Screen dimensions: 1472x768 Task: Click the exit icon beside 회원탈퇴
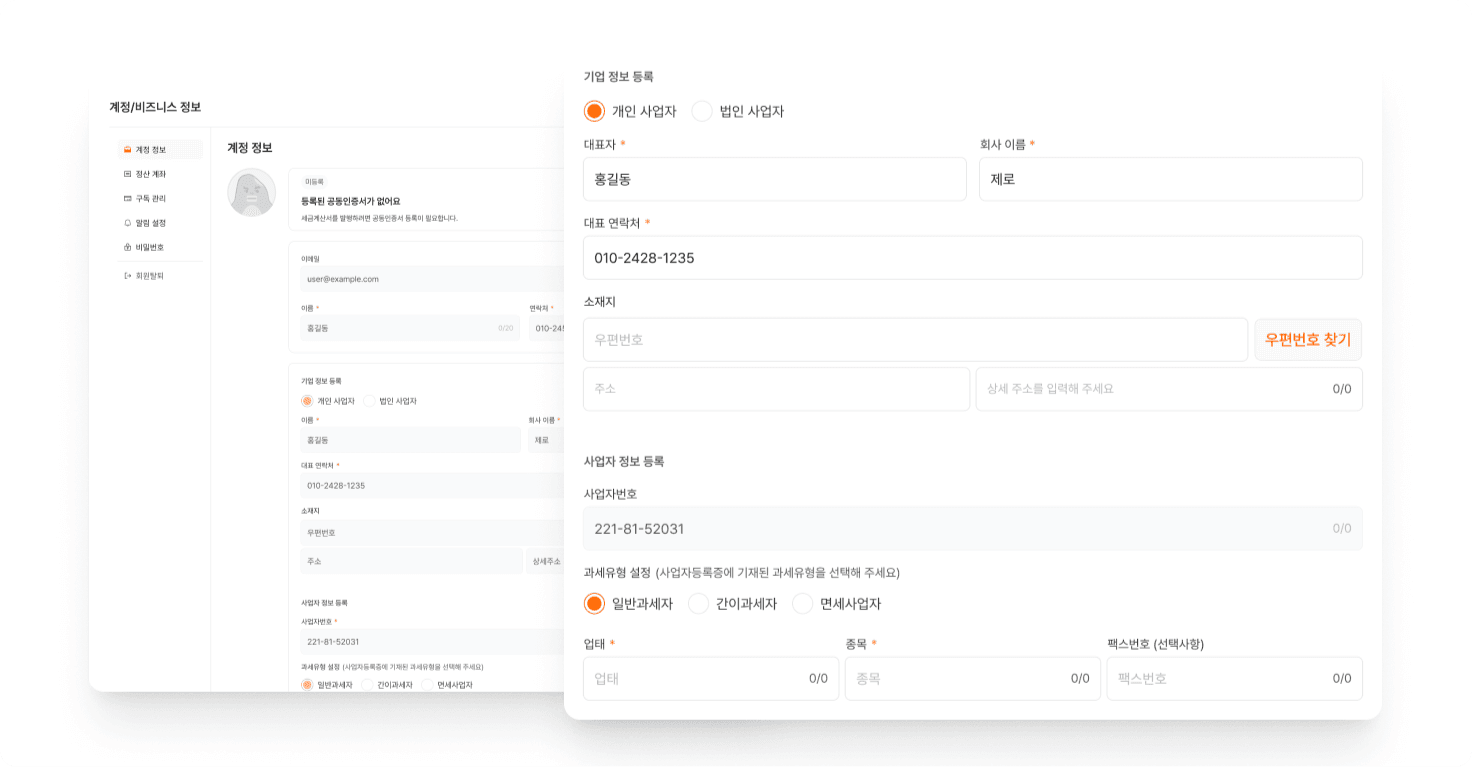tap(127, 275)
